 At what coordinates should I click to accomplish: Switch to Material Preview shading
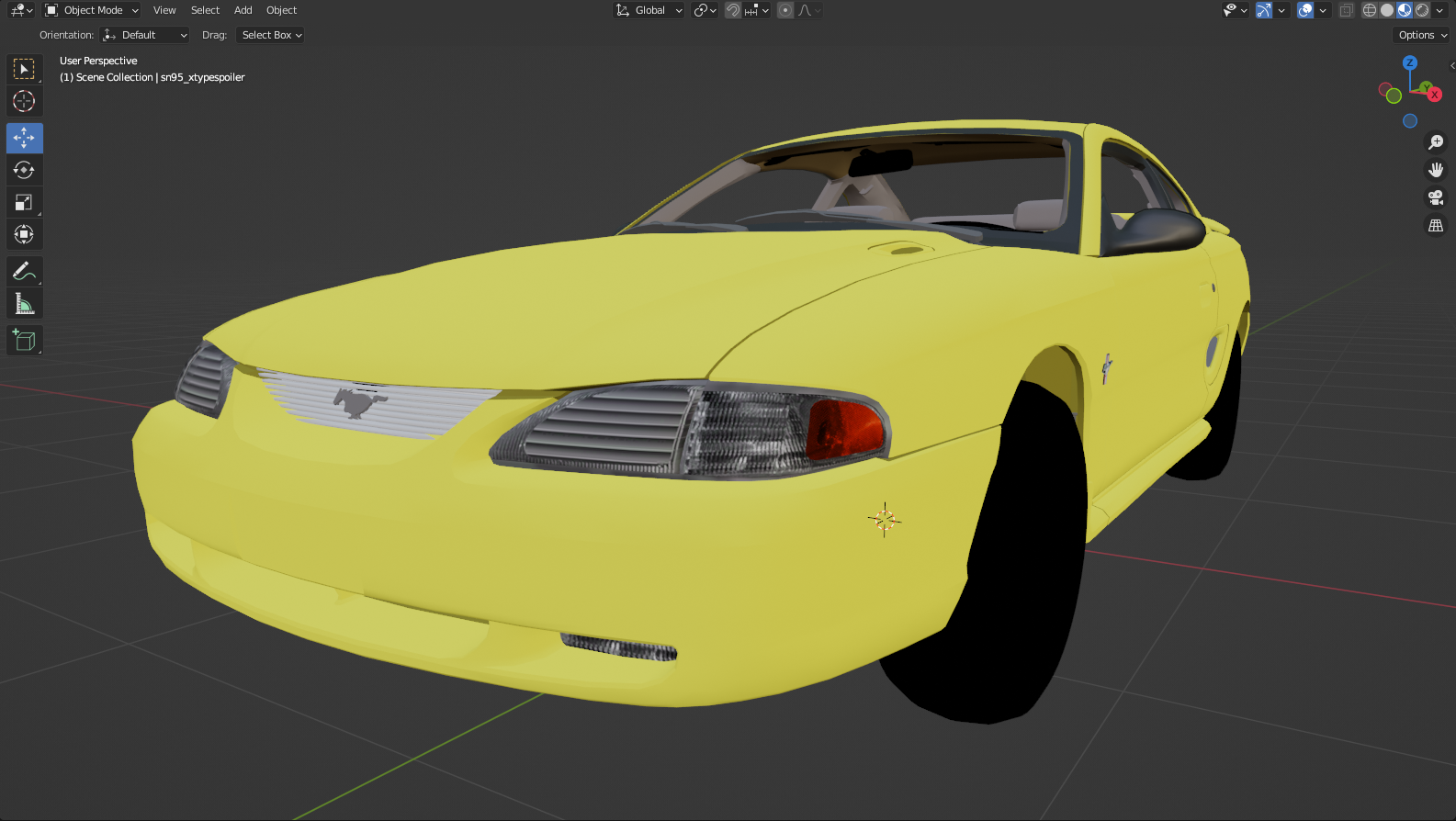pos(1405,10)
